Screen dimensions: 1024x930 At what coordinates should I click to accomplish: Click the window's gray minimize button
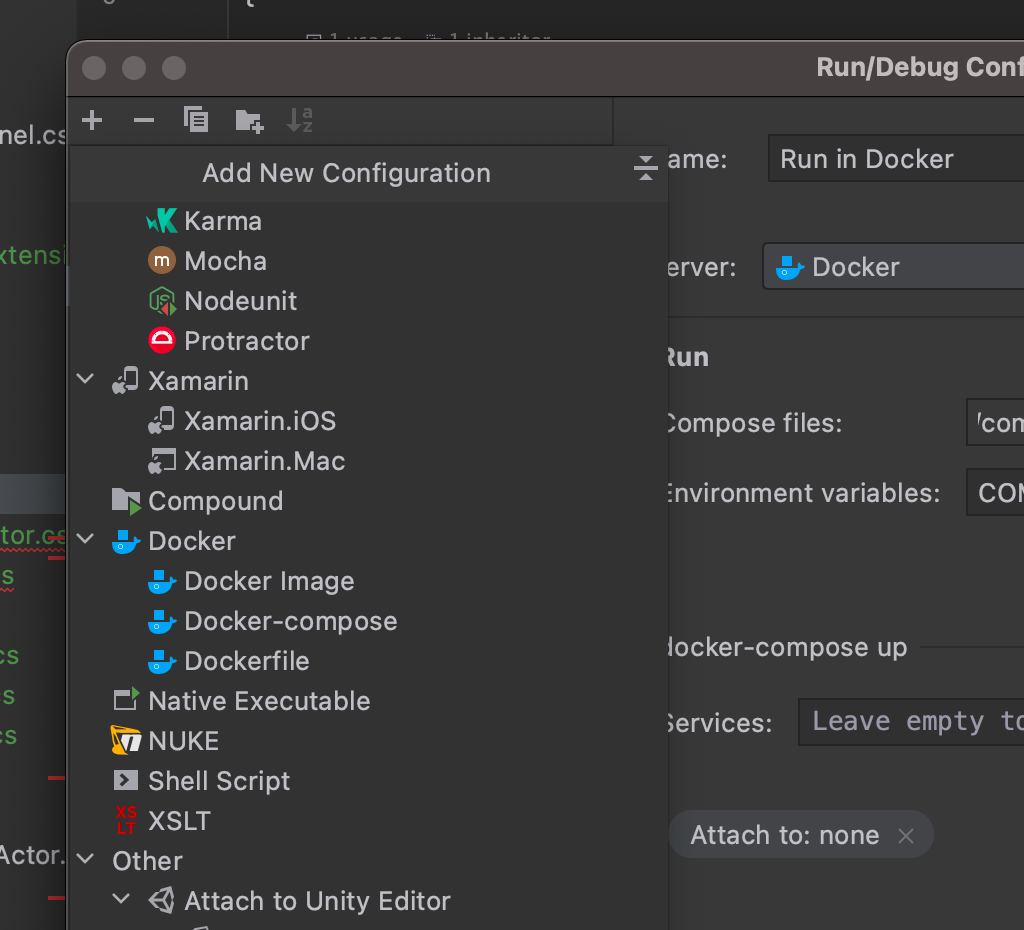pyautogui.click(x=134, y=68)
